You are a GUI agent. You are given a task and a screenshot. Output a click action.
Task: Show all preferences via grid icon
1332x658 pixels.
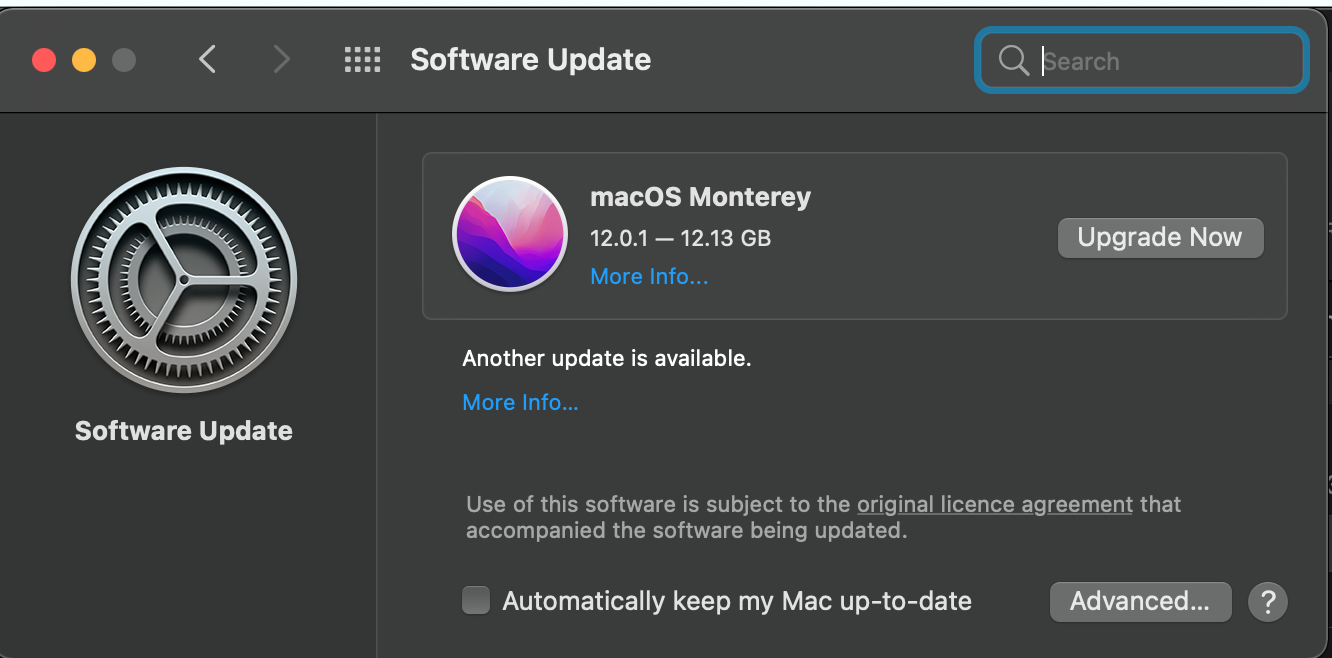362,60
